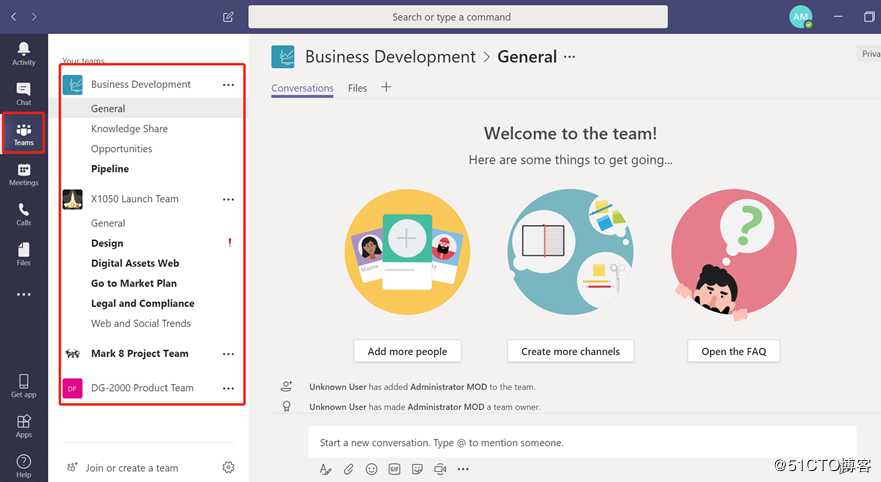The width and height of the screenshot is (881, 482).
Task: Click the Attach paperclip icon
Action: click(348, 469)
